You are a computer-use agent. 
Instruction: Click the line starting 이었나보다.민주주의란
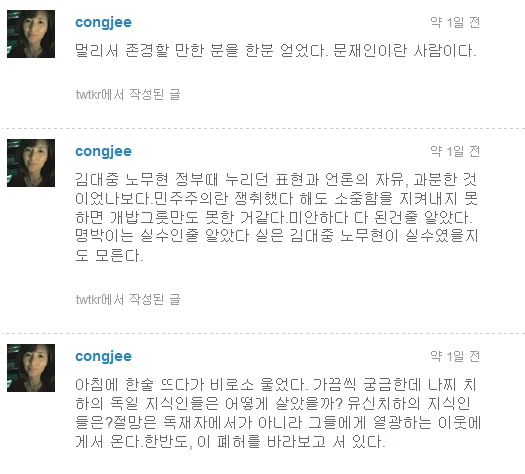click(277, 199)
